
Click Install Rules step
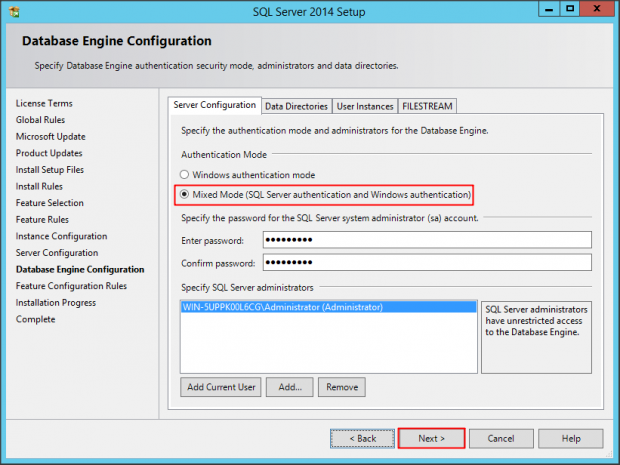point(39,186)
